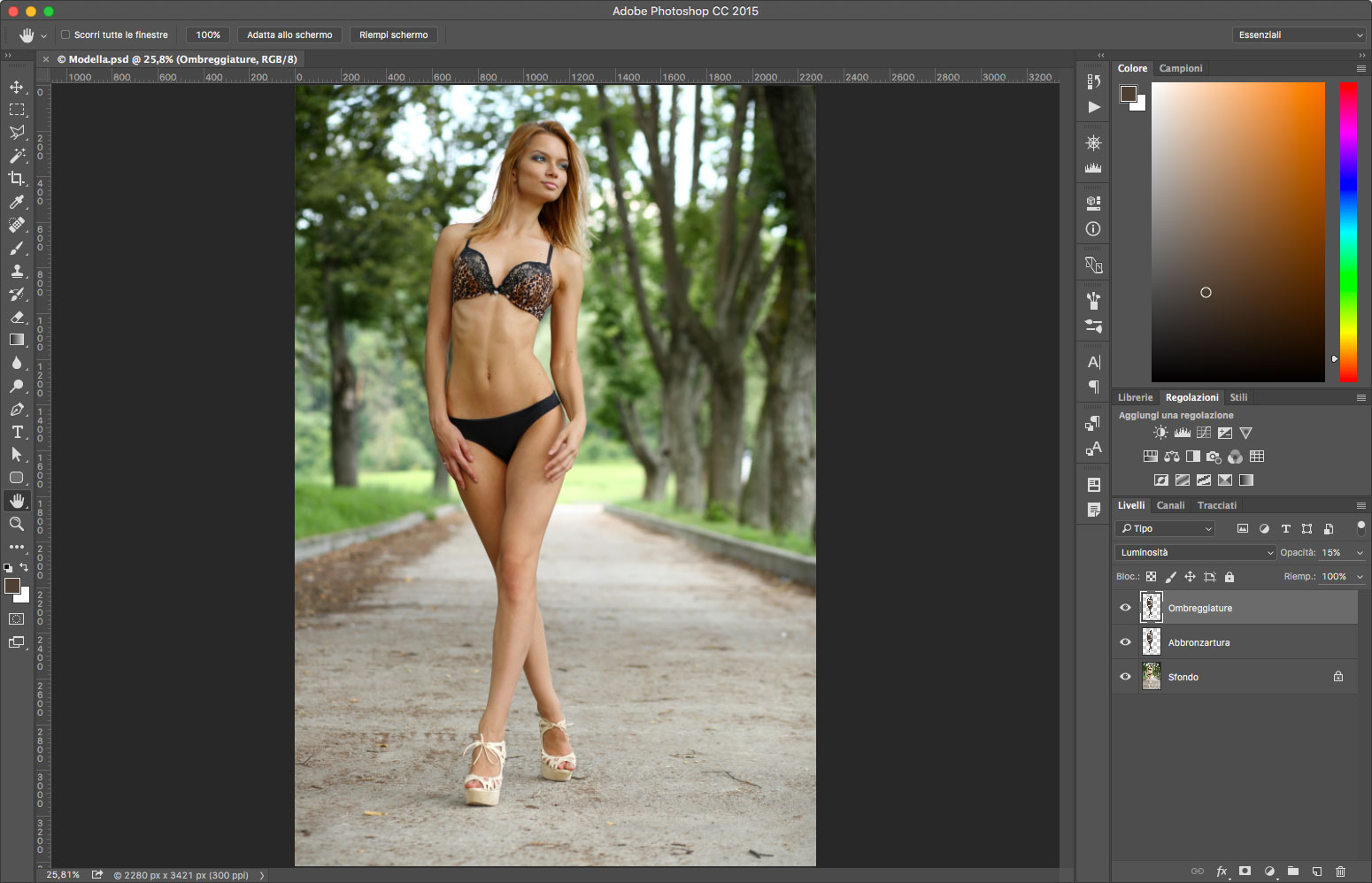Open the Luminosità blend mode dropdown
Image resolution: width=1372 pixels, height=883 pixels.
click(1195, 552)
